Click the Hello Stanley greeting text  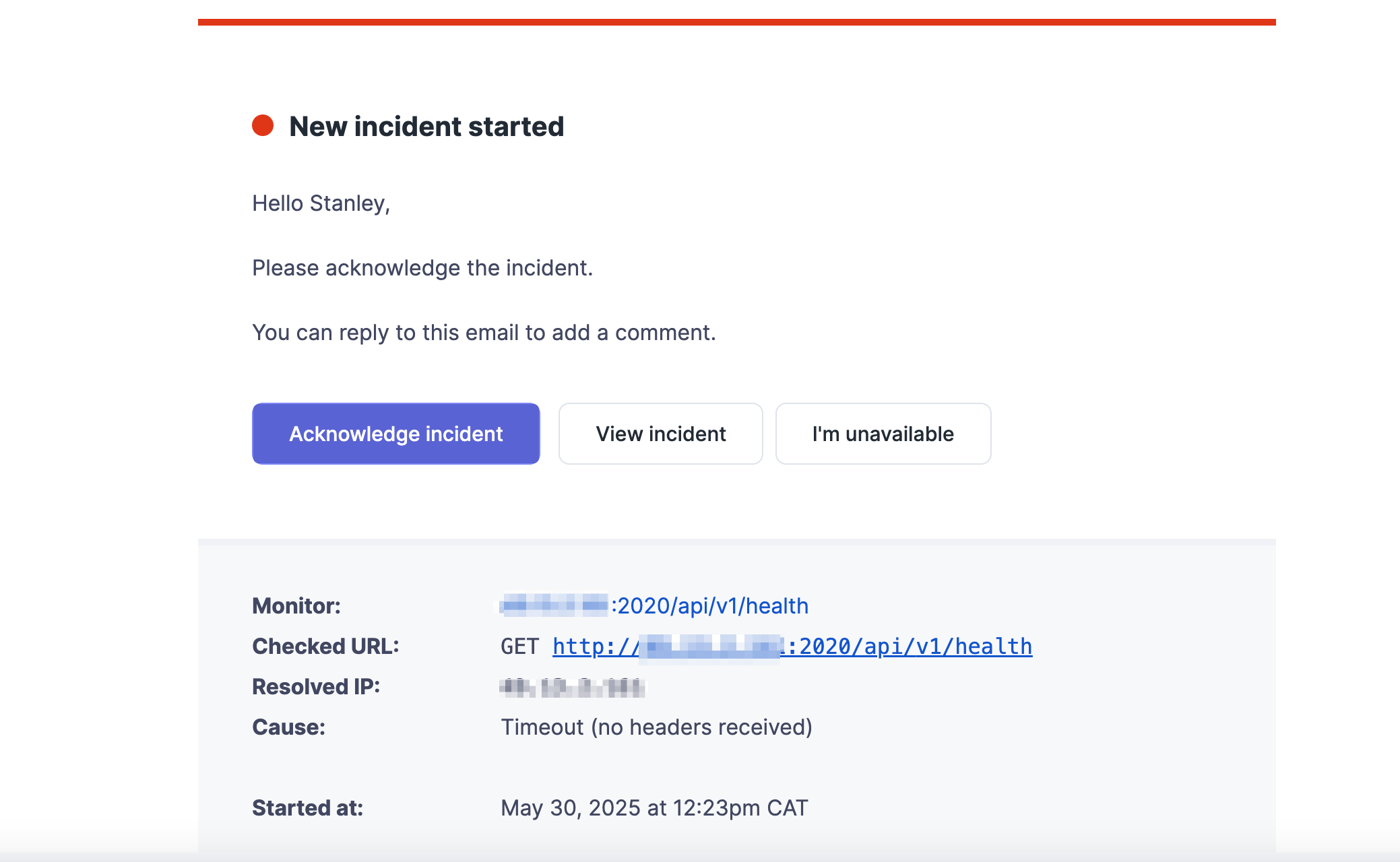pos(321,203)
